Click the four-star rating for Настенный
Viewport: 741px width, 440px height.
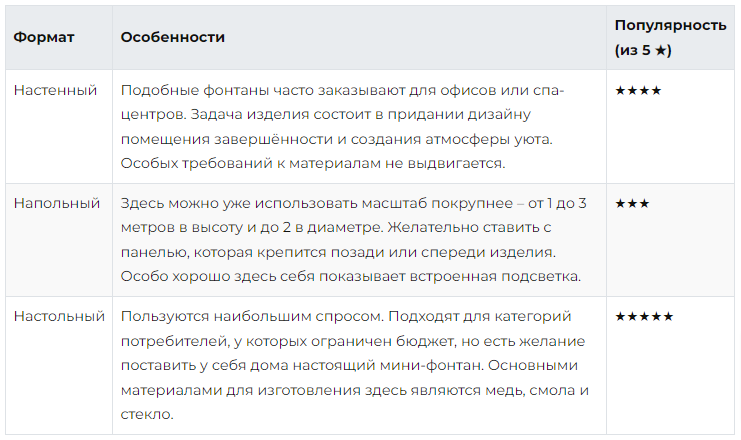pos(638,90)
